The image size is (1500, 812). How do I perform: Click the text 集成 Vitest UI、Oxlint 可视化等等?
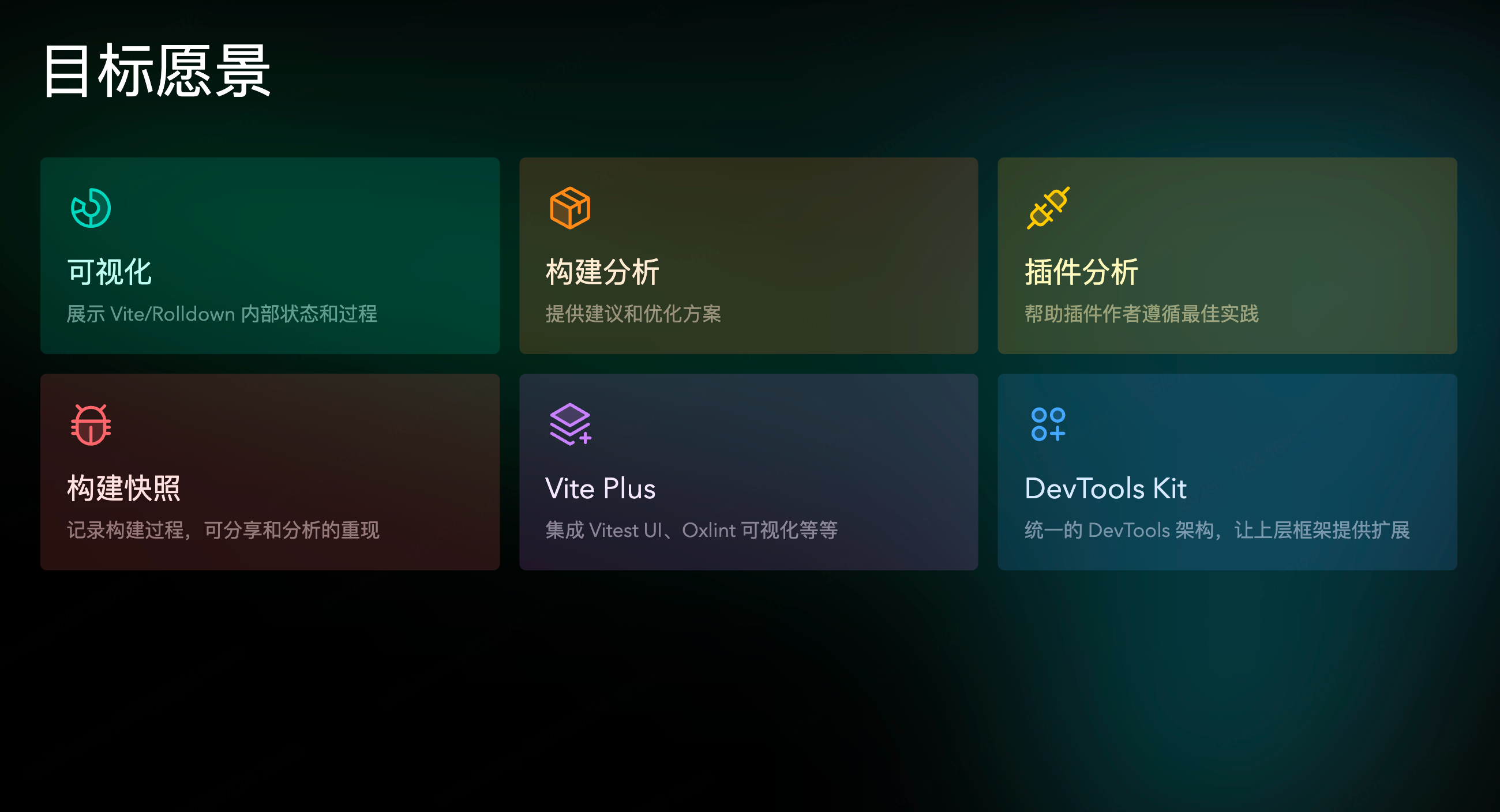click(x=691, y=529)
